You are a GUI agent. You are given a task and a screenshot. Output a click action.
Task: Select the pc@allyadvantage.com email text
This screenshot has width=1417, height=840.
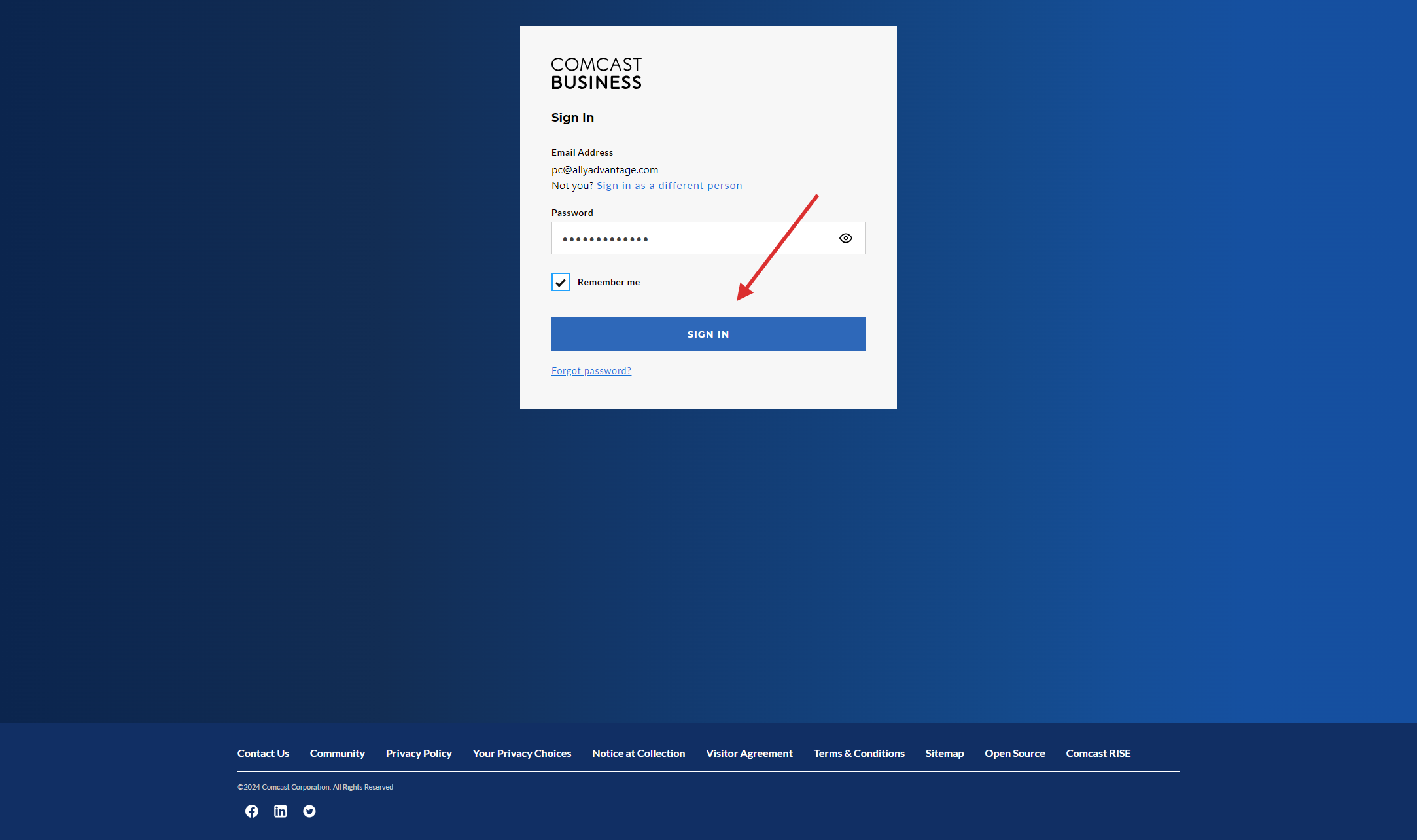click(x=604, y=170)
